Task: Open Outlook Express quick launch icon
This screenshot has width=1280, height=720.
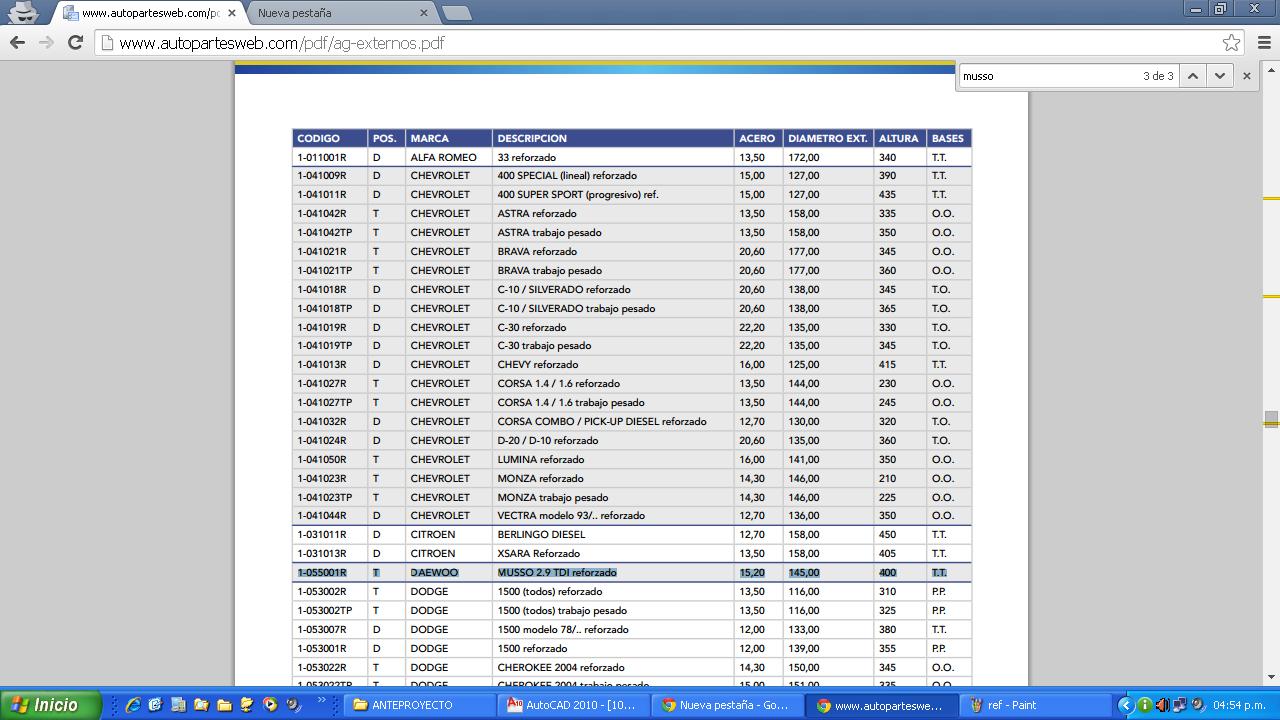Action: 155,705
